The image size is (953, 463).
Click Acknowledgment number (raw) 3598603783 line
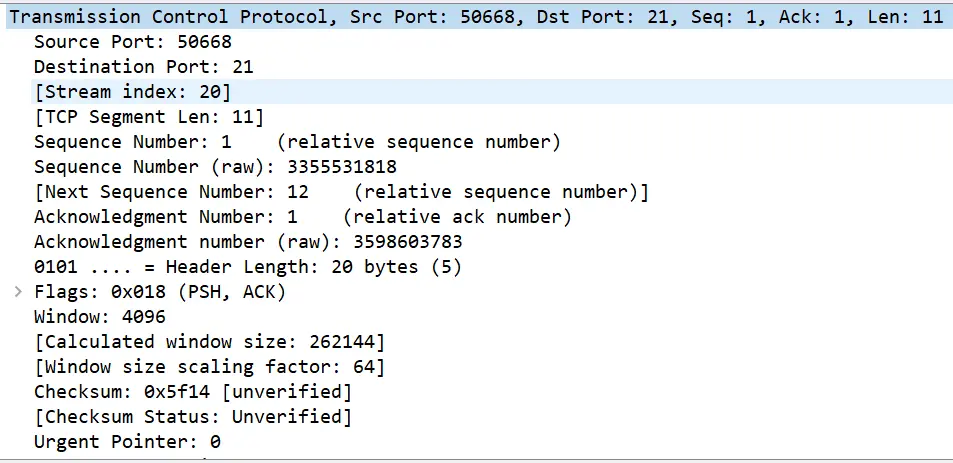pos(248,242)
